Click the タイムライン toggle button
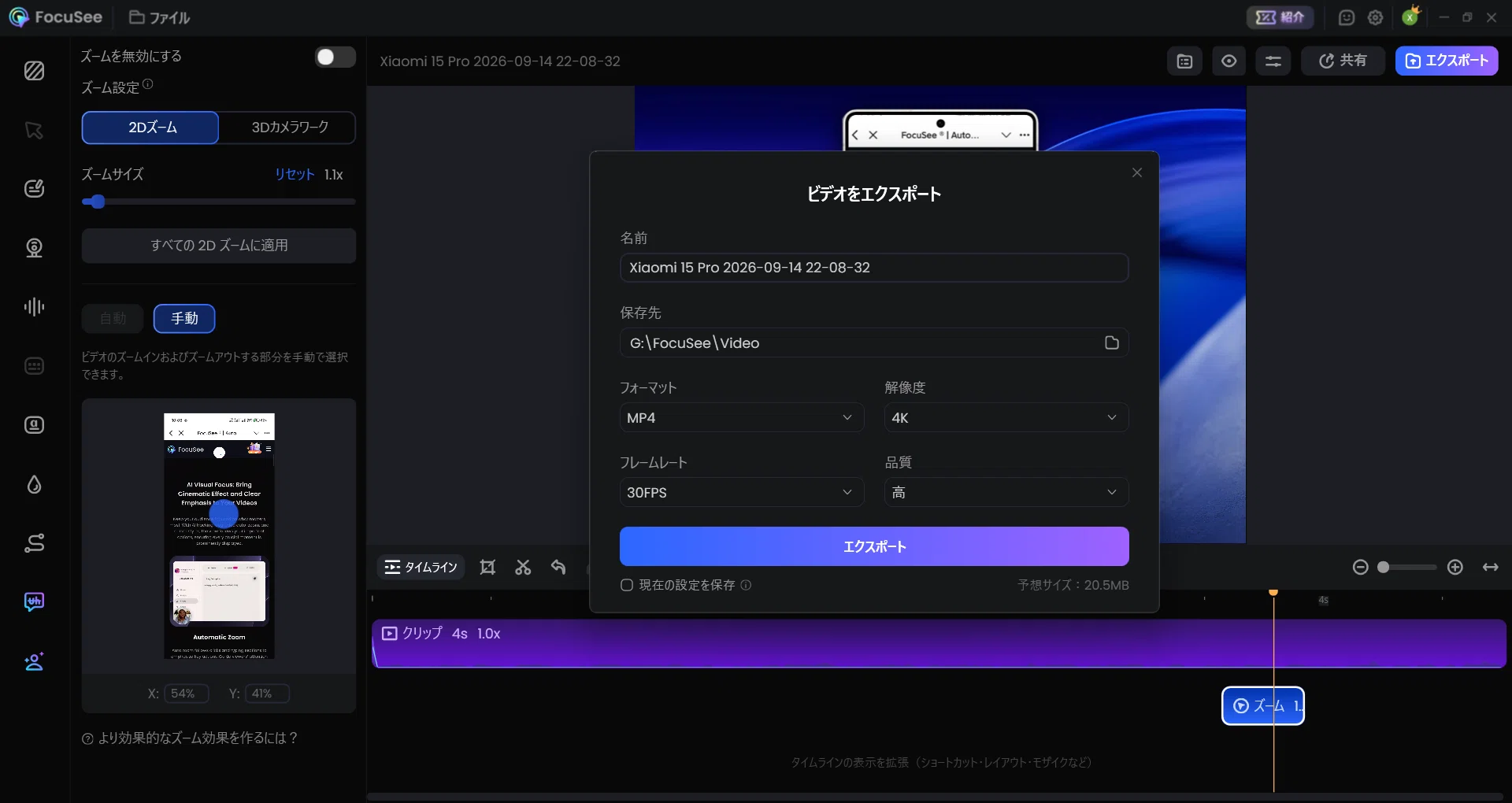The image size is (1512, 803). 421,567
